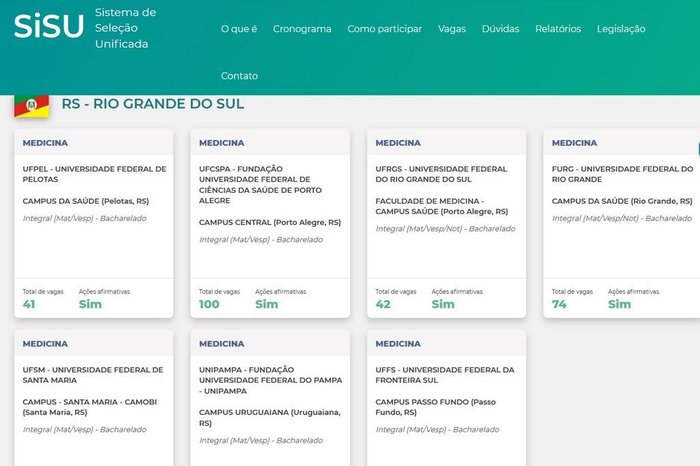Screen dimensions: 700x466
Task: Open the 'O que é' menu item
Action: (239, 29)
